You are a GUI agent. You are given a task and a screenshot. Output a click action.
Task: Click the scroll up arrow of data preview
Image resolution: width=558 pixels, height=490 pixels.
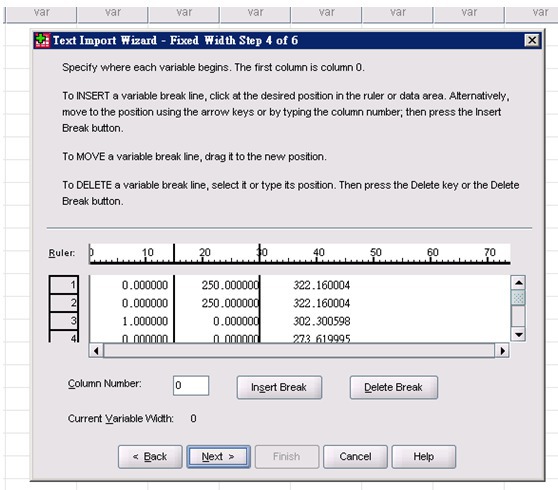point(518,283)
